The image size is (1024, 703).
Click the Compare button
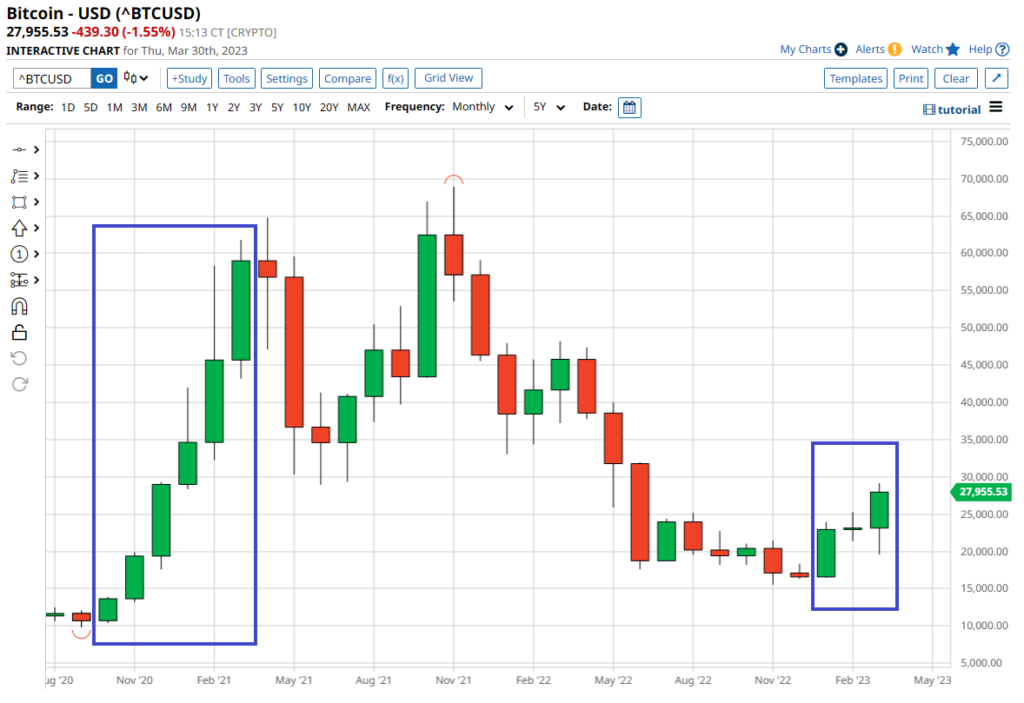pos(347,78)
